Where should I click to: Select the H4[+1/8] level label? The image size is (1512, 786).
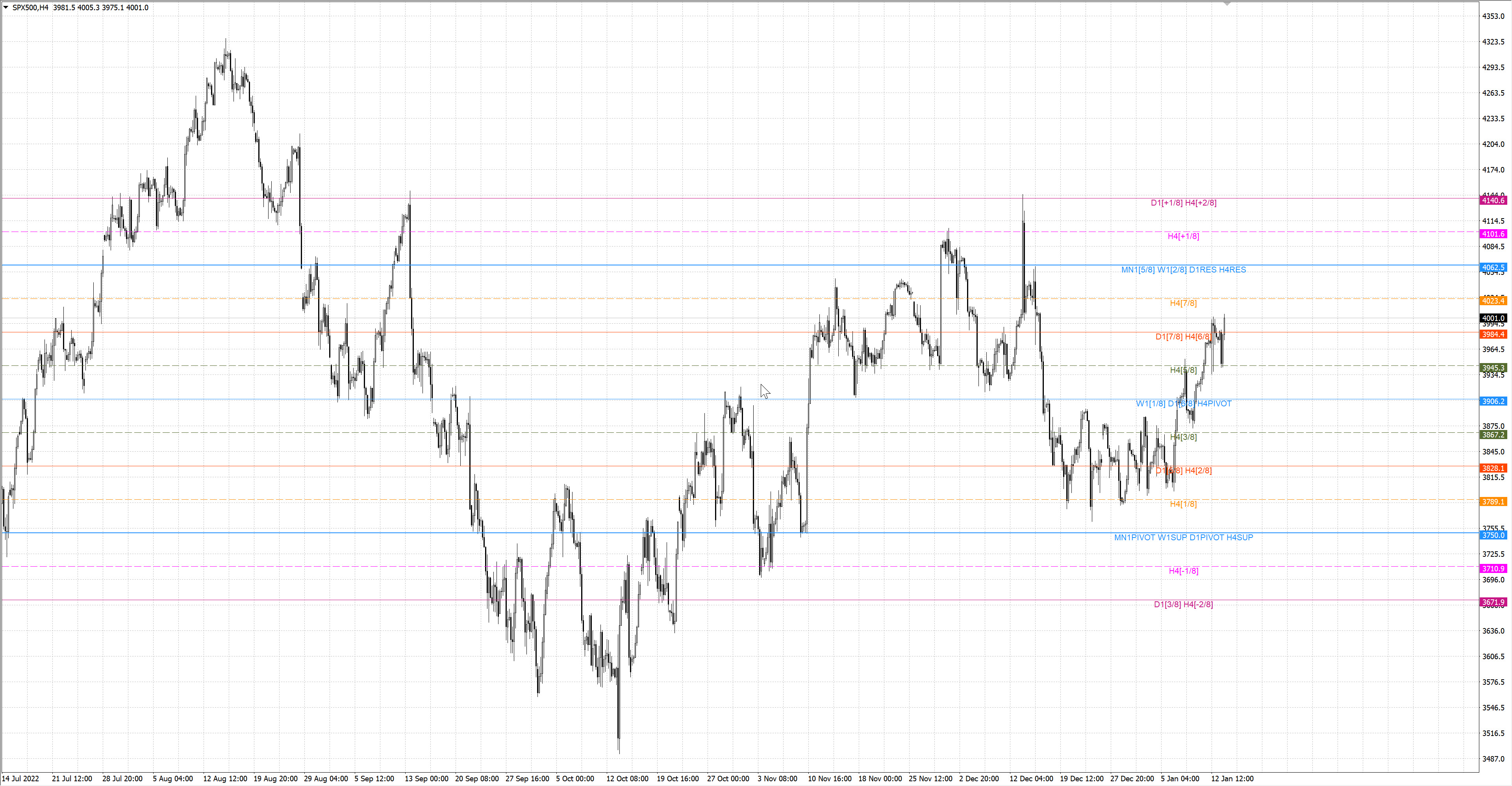[x=1183, y=236]
